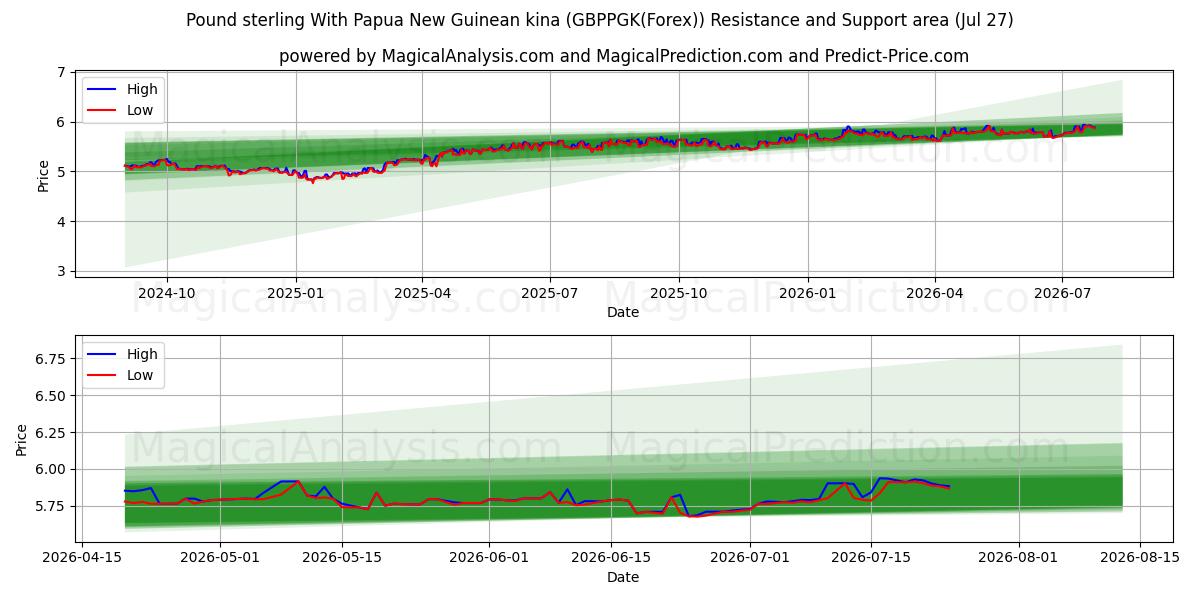This screenshot has width=1200, height=600.
Task: Click the 2026-06-01 tick label on bottom chart
Action: tap(490, 558)
